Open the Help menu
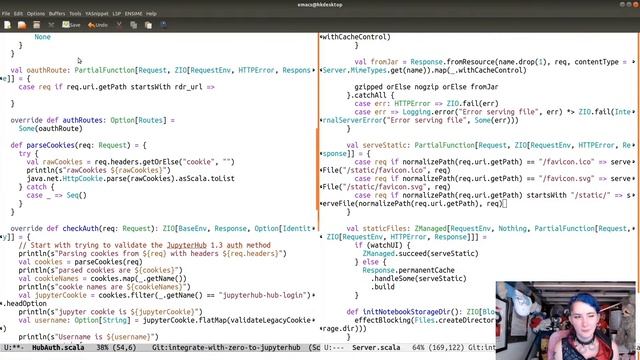The height and width of the screenshot is (360, 640). [151, 13]
